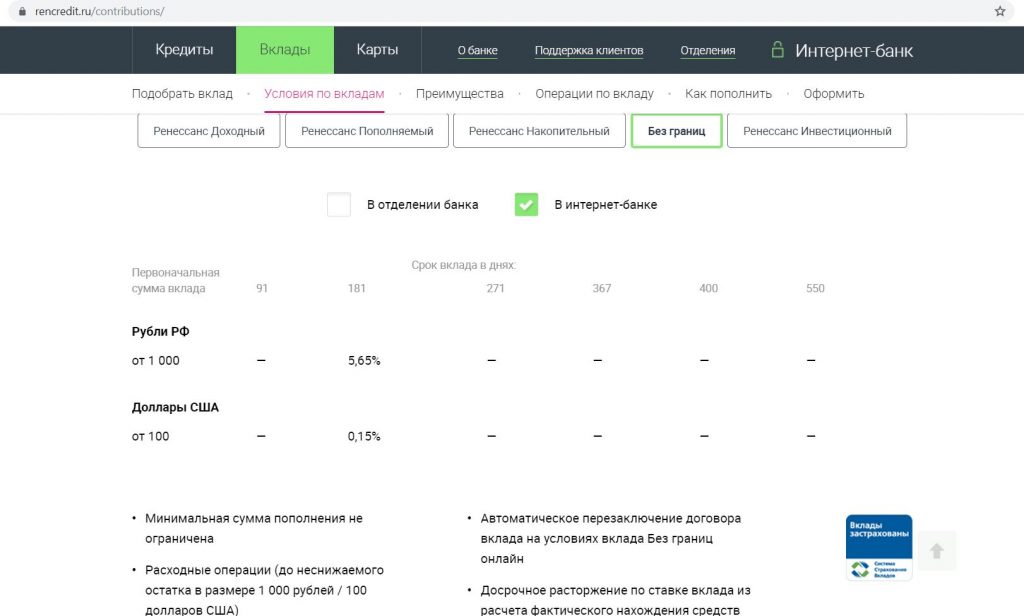Image resolution: width=1024 pixels, height=616 pixels.
Task: Open the Вклады застрахованы insurance badge
Action: (x=879, y=547)
